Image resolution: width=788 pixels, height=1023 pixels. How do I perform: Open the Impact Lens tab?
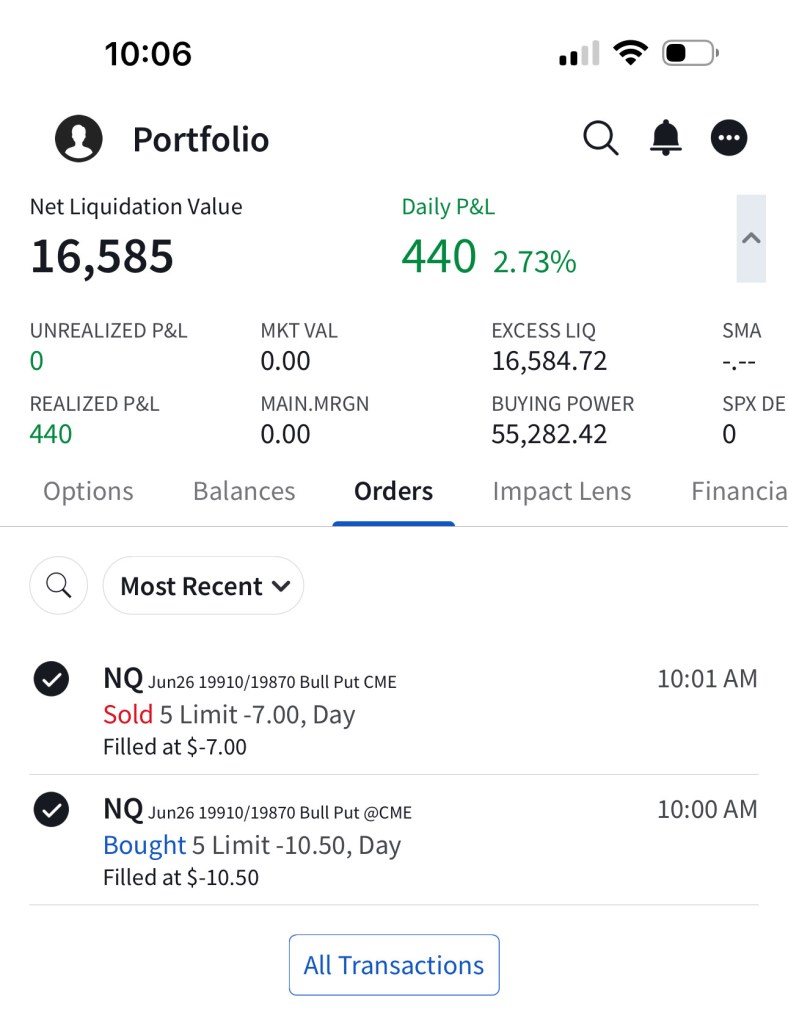click(562, 491)
